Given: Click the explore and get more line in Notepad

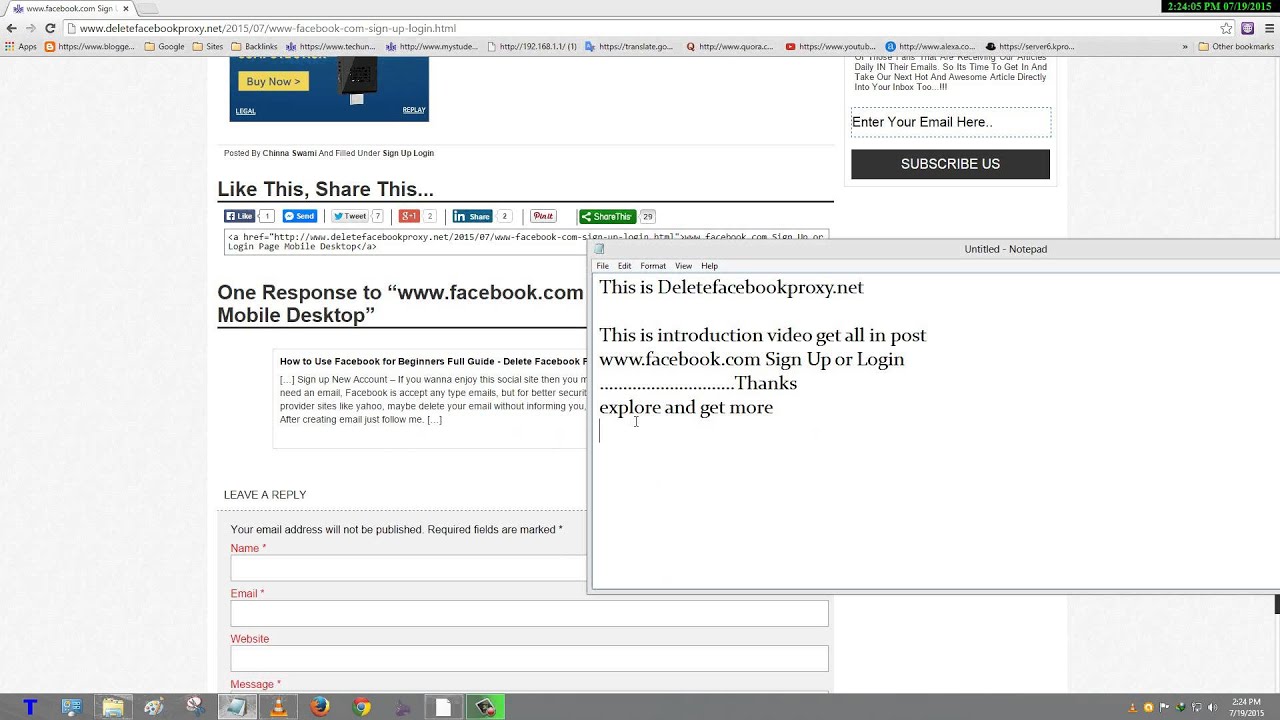Looking at the screenshot, I should [x=686, y=407].
